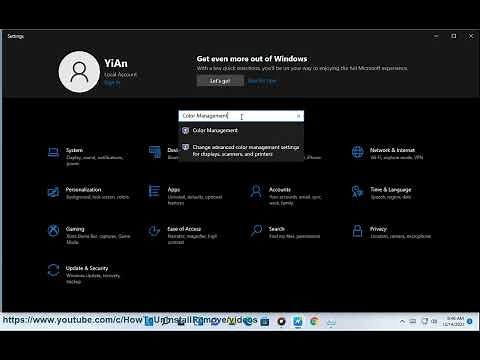This screenshot has height=360, width=480.
Task: Open the Accounts category label
Action: (280, 190)
